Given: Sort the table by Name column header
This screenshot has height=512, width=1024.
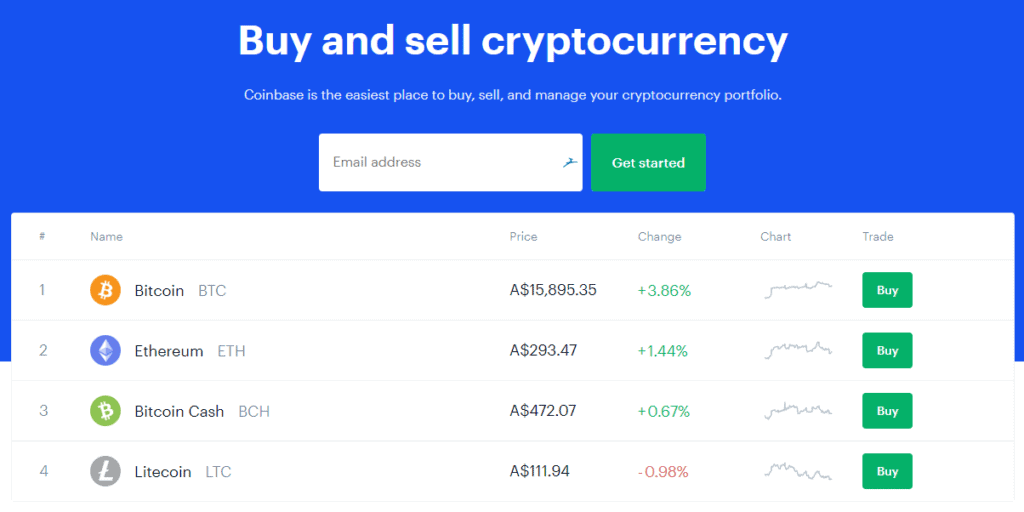Looking at the screenshot, I should [x=106, y=236].
